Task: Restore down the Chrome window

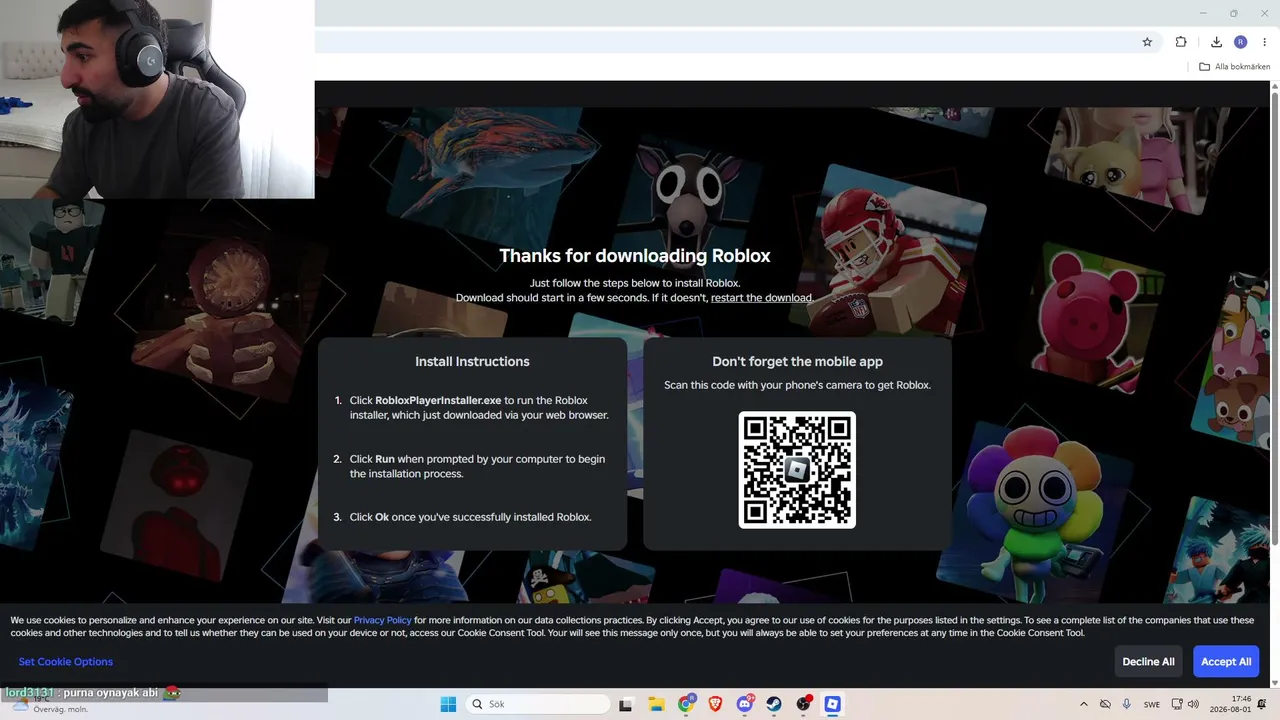Action: coord(1233,13)
